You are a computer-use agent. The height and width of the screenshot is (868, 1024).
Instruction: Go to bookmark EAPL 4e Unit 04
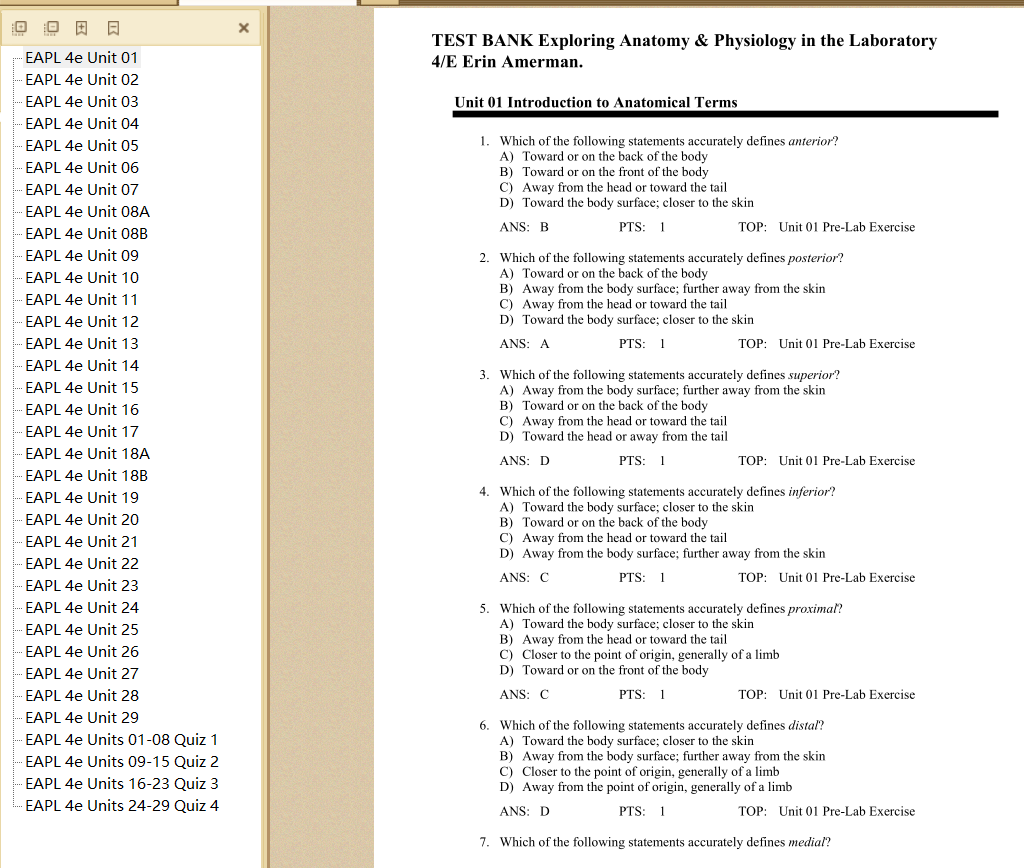click(82, 123)
